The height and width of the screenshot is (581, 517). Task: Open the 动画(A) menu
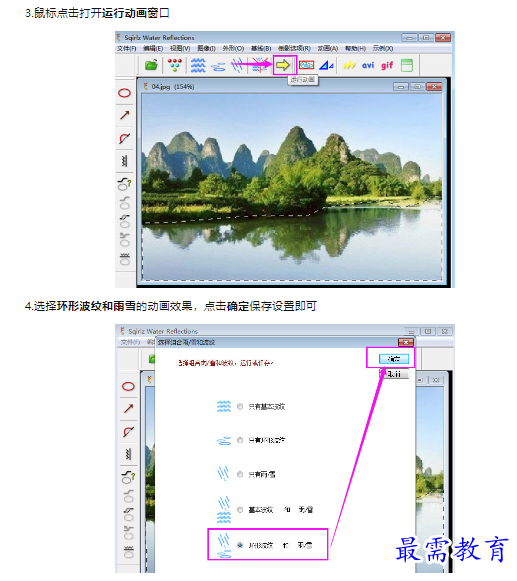pos(328,49)
